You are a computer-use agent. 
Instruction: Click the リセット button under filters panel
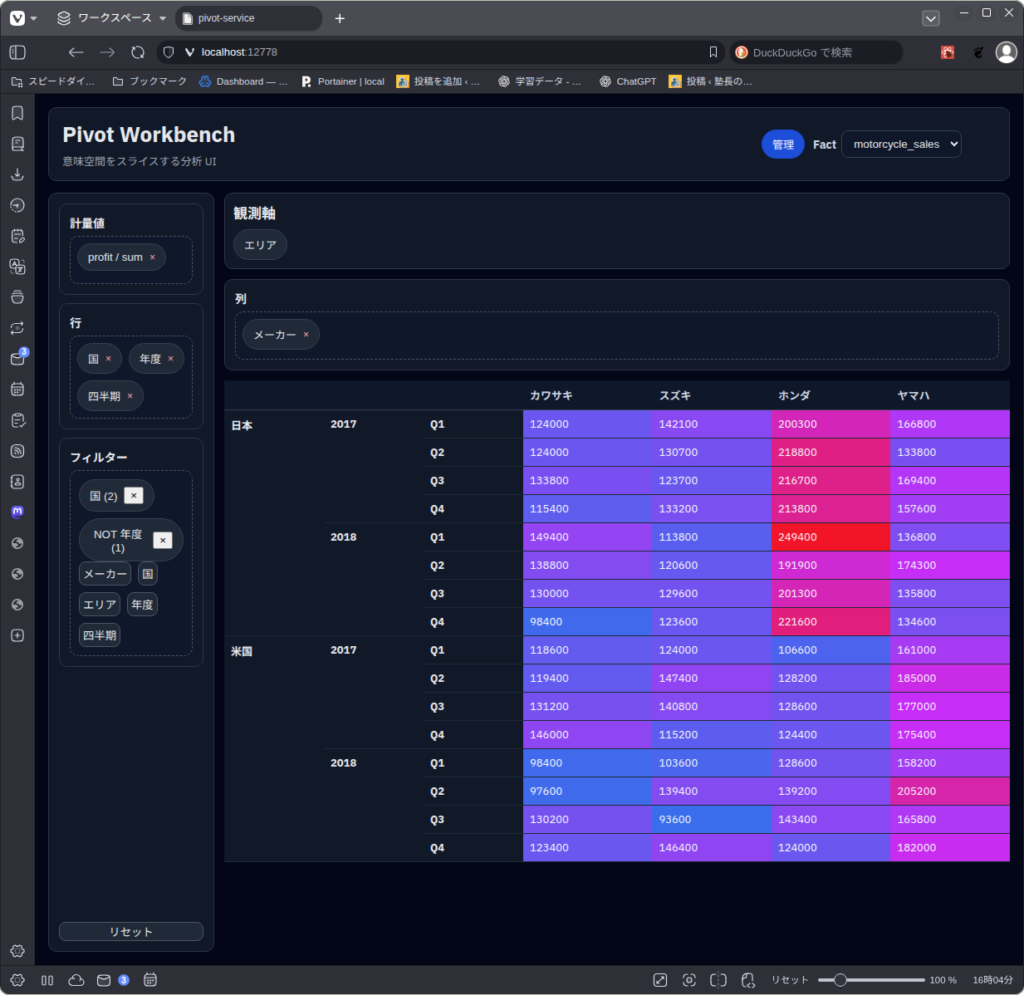131,931
